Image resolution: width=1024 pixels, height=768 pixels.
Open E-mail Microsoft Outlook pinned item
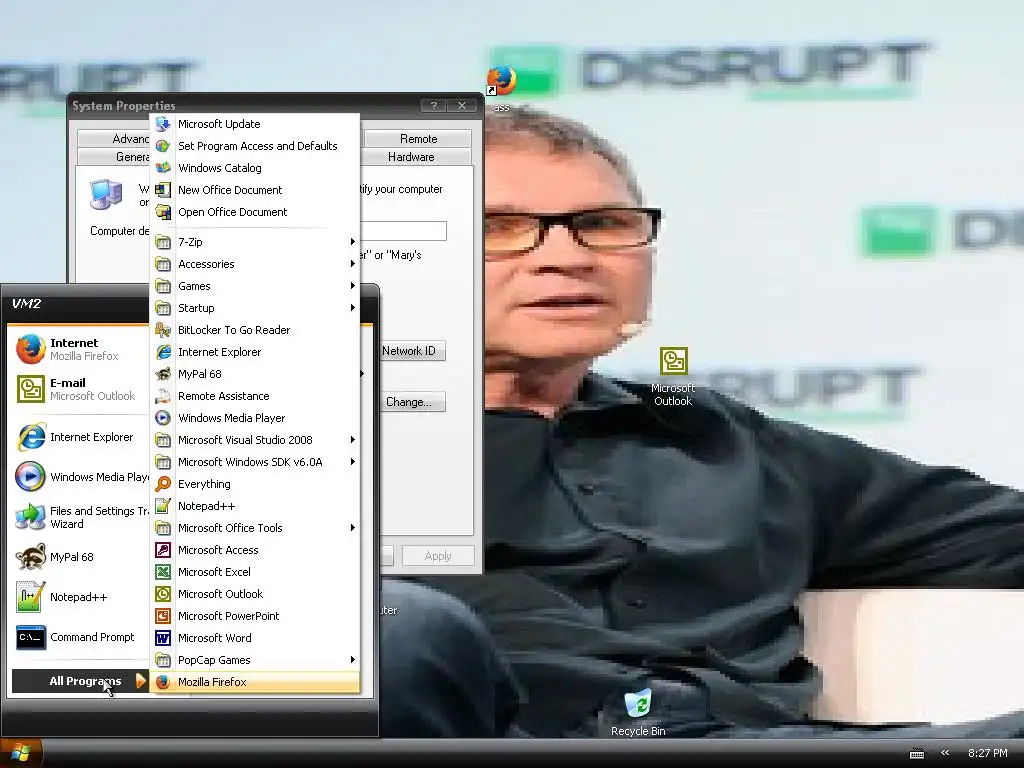click(80, 389)
